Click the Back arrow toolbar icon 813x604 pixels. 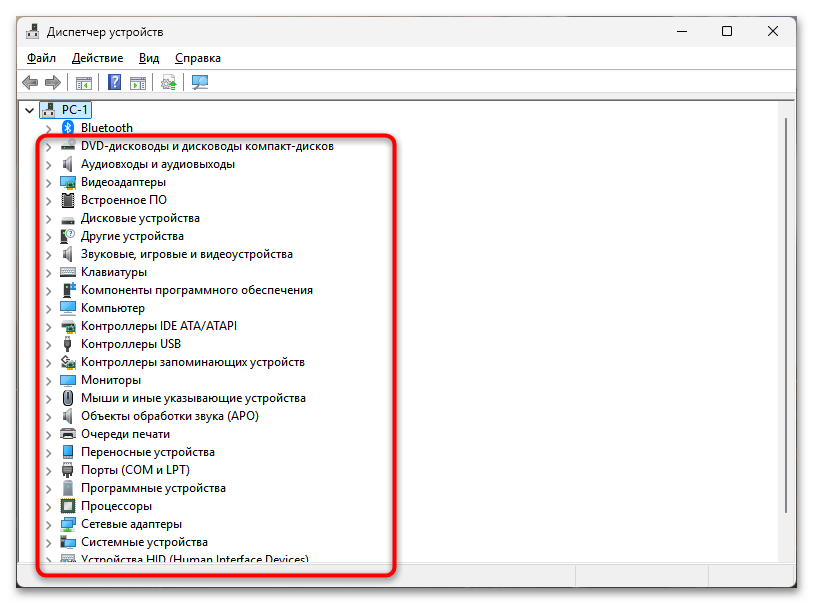pos(30,82)
